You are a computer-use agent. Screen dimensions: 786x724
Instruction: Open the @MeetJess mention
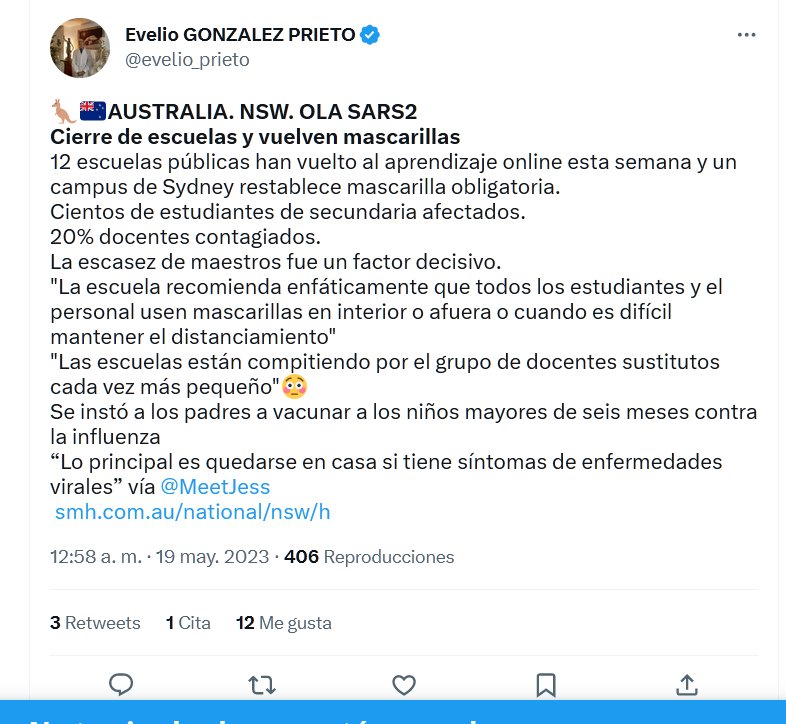[x=215, y=488]
